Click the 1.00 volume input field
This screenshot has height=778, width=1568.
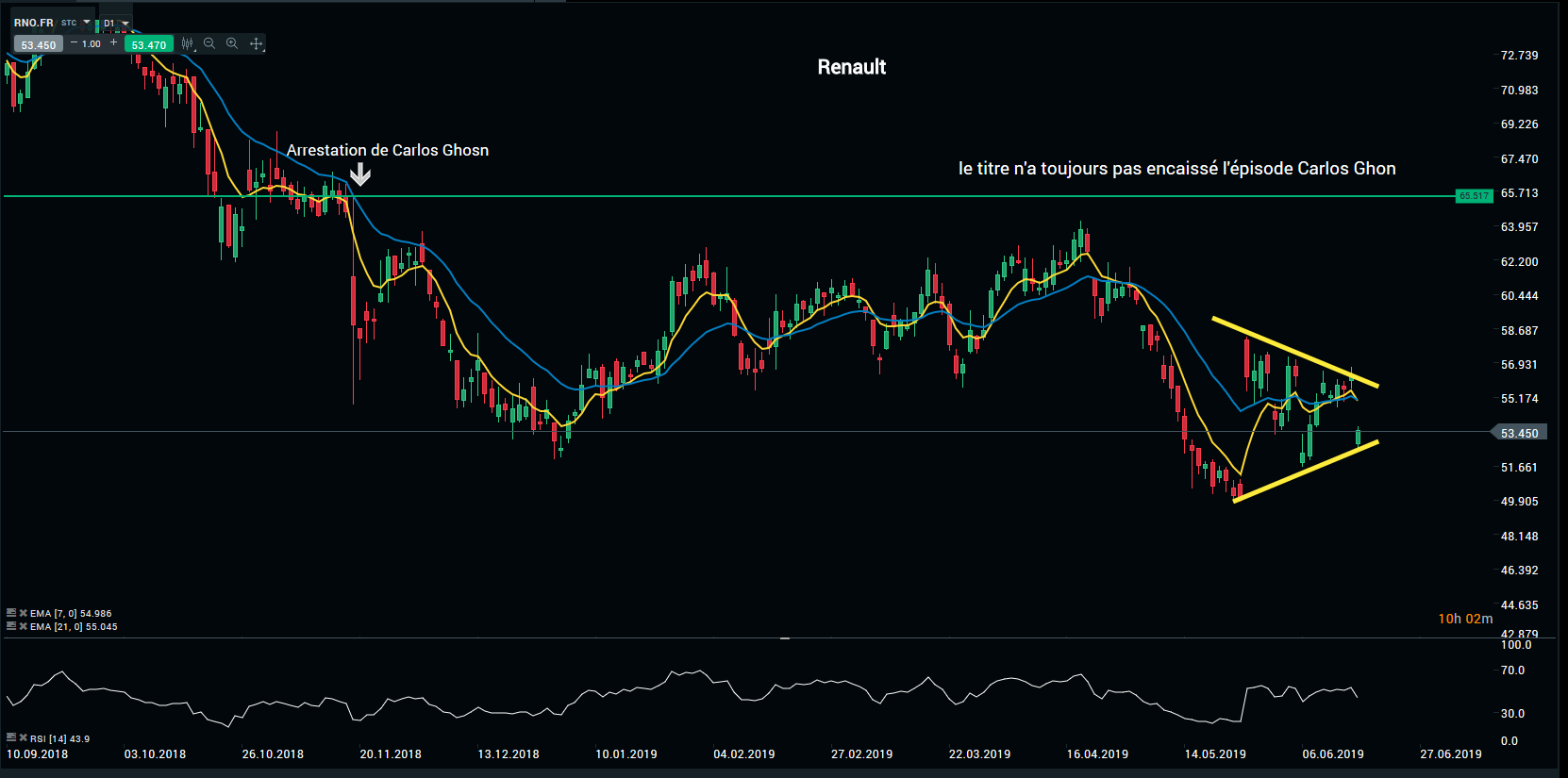pos(92,44)
